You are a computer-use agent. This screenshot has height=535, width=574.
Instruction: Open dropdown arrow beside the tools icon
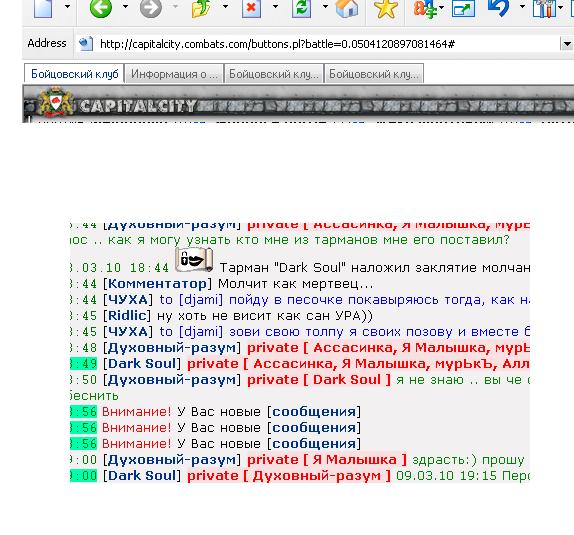coord(560,7)
